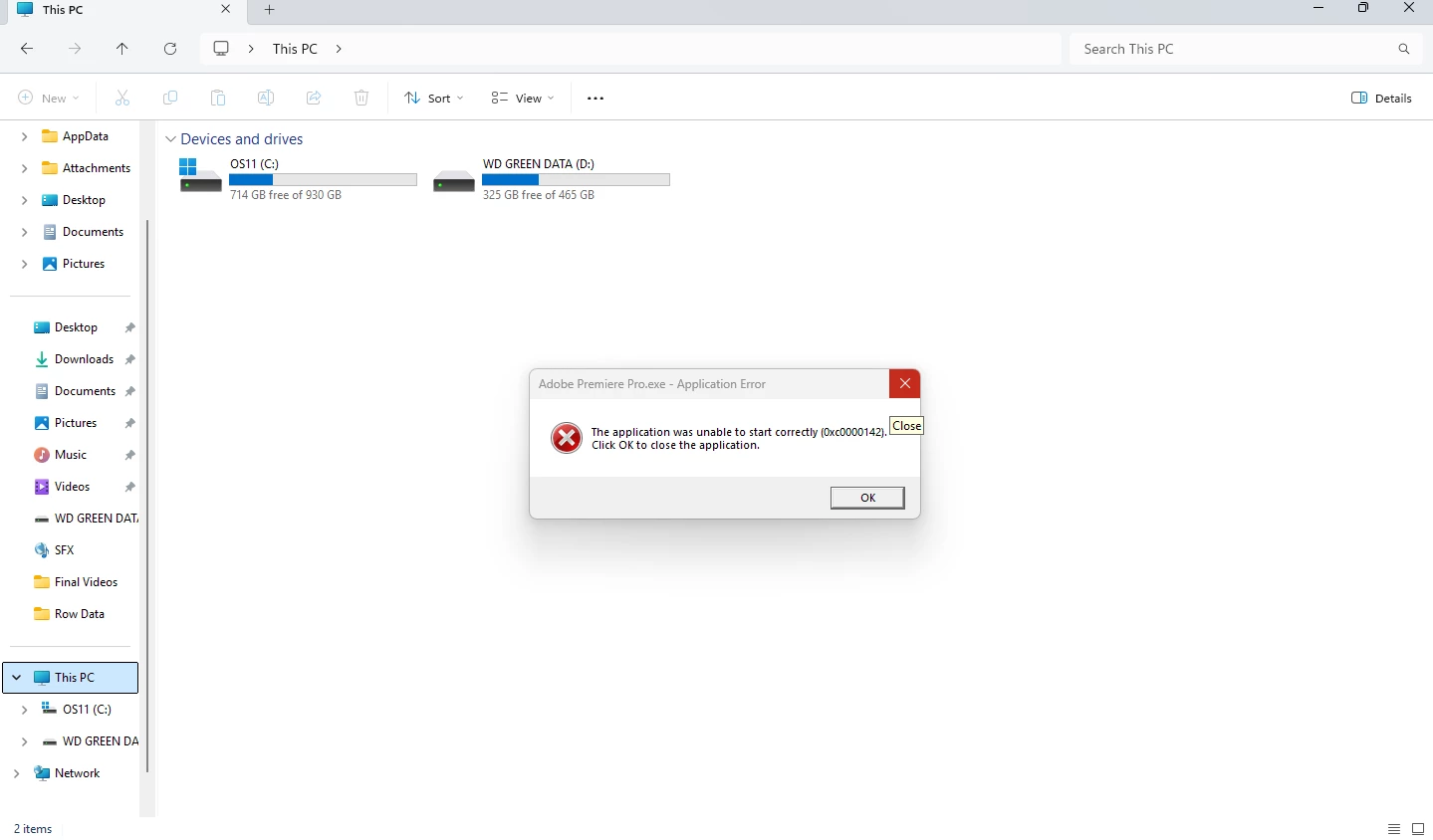Viewport: 1433px width, 840px height.
Task: Click This PC in the address breadcrumb
Action: pyautogui.click(x=295, y=49)
